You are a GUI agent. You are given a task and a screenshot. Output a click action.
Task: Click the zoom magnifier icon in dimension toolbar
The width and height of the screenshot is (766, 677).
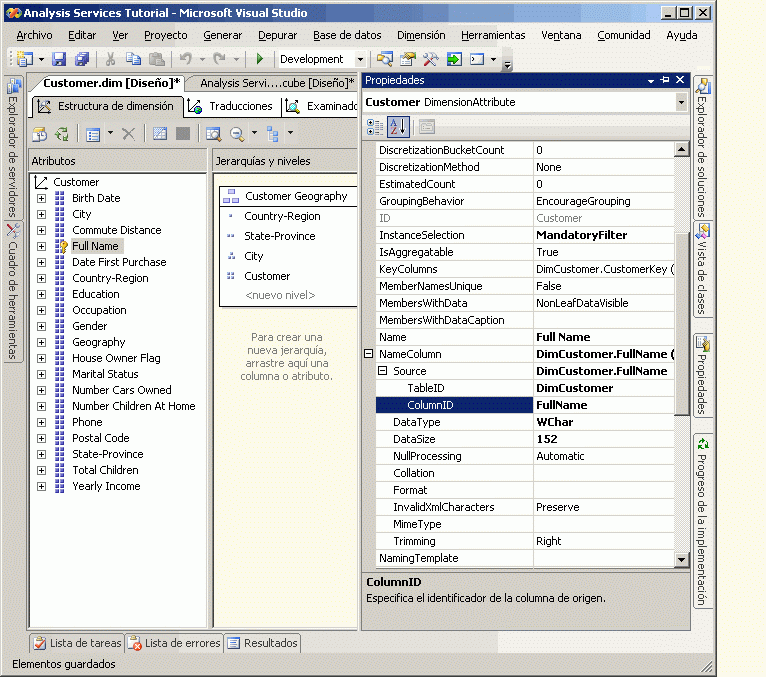(x=237, y=133)
